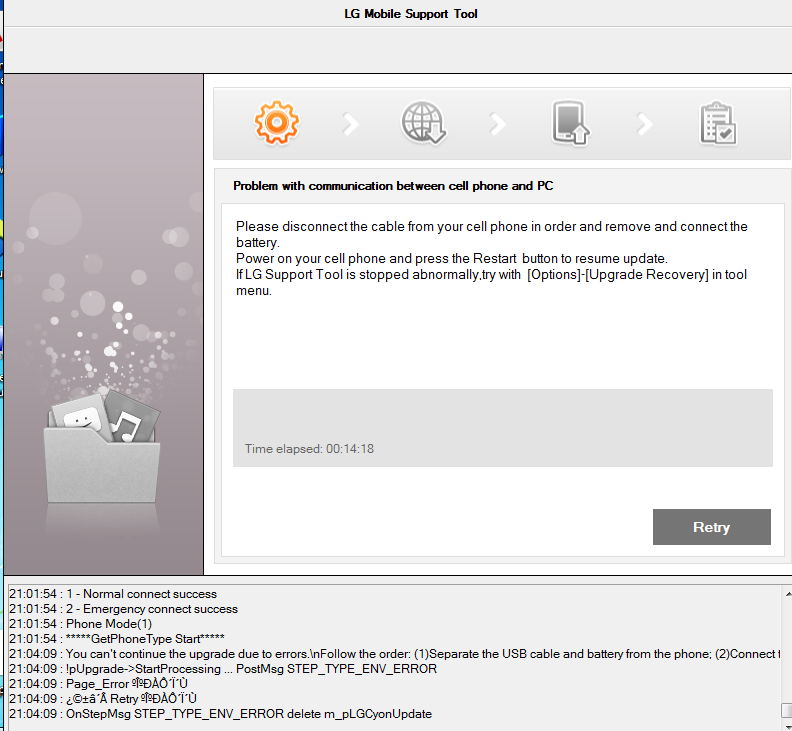Screen dimensions: 792x731
Task: Click the 'Time elapsed: 00:14:18' text
Action: pyautogui.click(x=310, y=449)
